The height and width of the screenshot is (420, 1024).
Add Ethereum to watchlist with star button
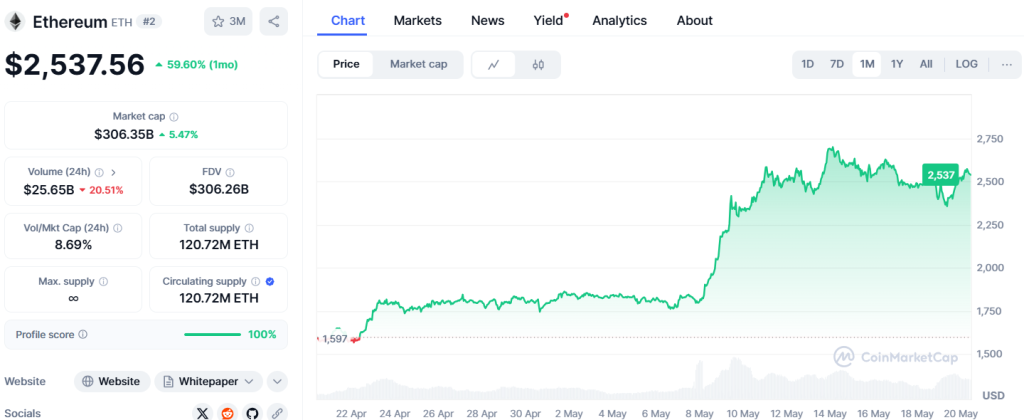click(228, 22)
